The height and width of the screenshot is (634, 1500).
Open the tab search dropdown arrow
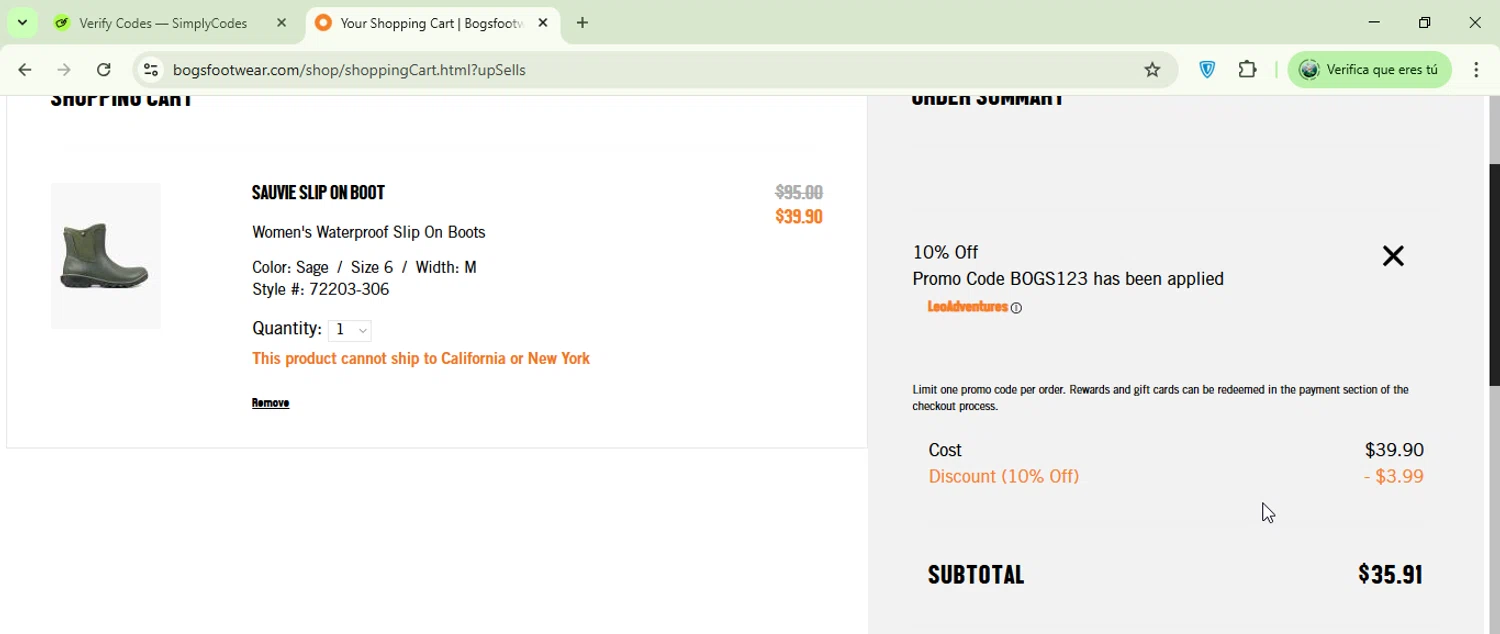coord(22,22)
